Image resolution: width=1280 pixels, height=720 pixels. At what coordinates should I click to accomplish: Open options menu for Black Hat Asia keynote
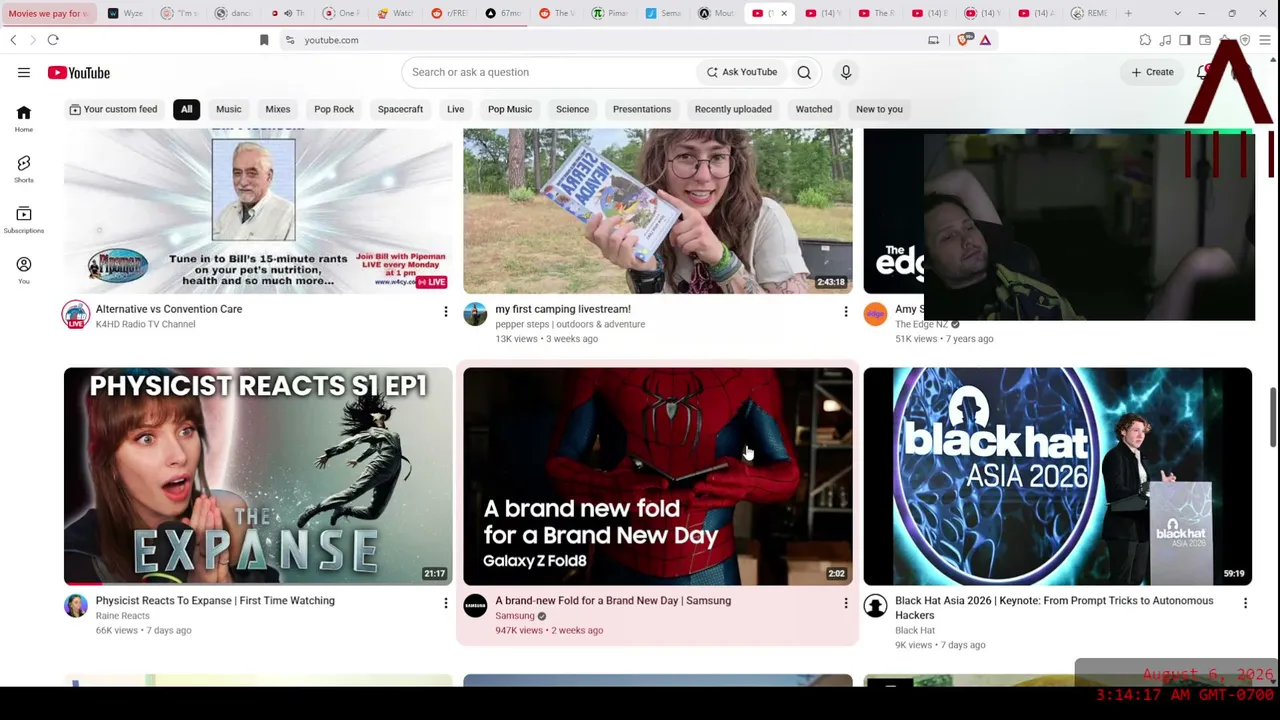coord(1246,603)
